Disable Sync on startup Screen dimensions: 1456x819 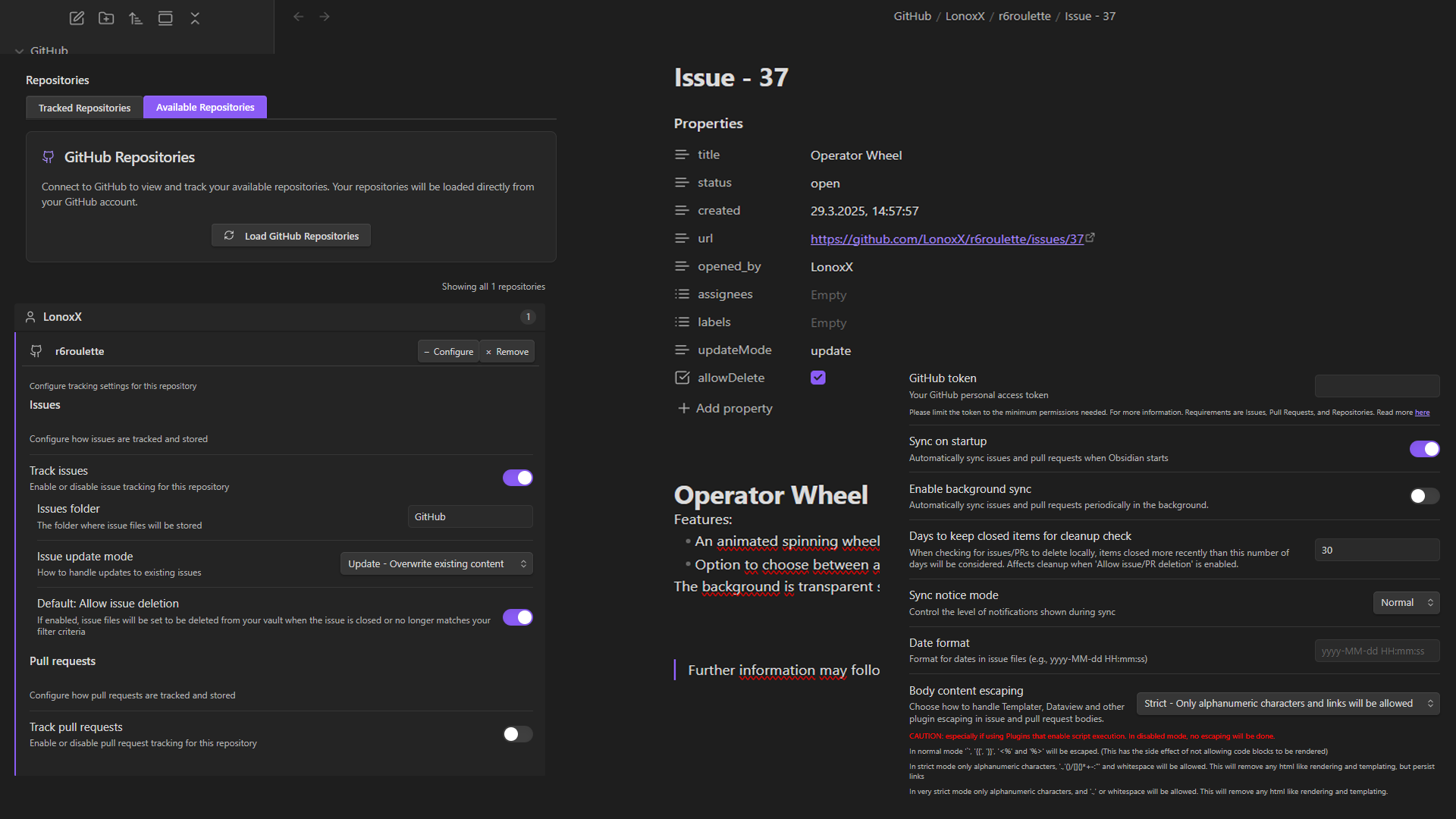[1424, 449]
